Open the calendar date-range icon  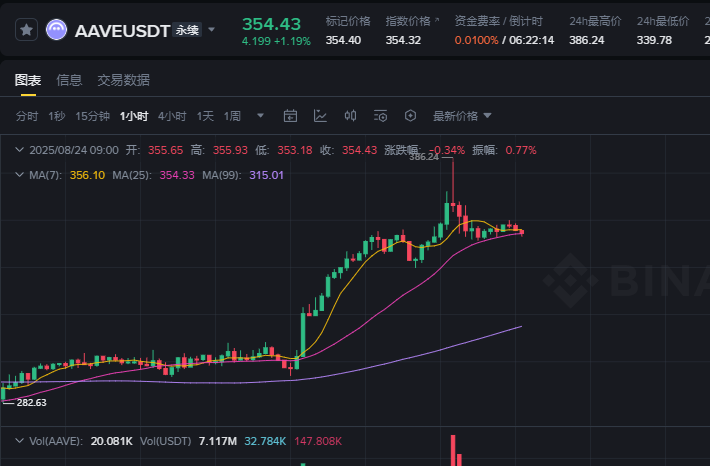tap(291, 116)
